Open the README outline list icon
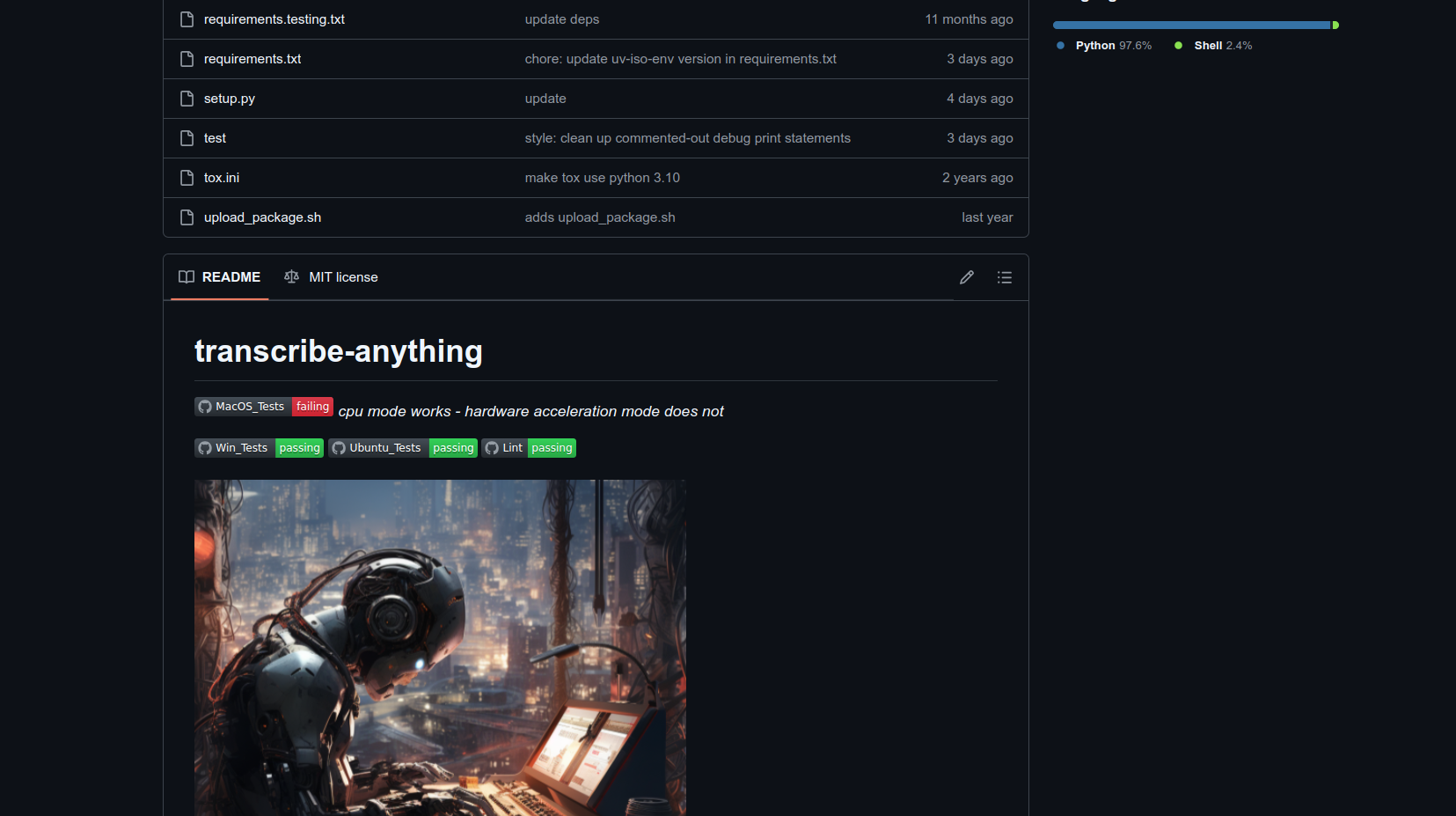Screen dimensions: 1456x816 1004,277
